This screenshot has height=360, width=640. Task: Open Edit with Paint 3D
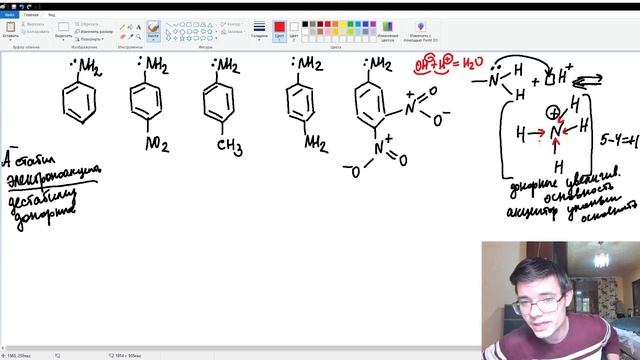pos(420,32)
